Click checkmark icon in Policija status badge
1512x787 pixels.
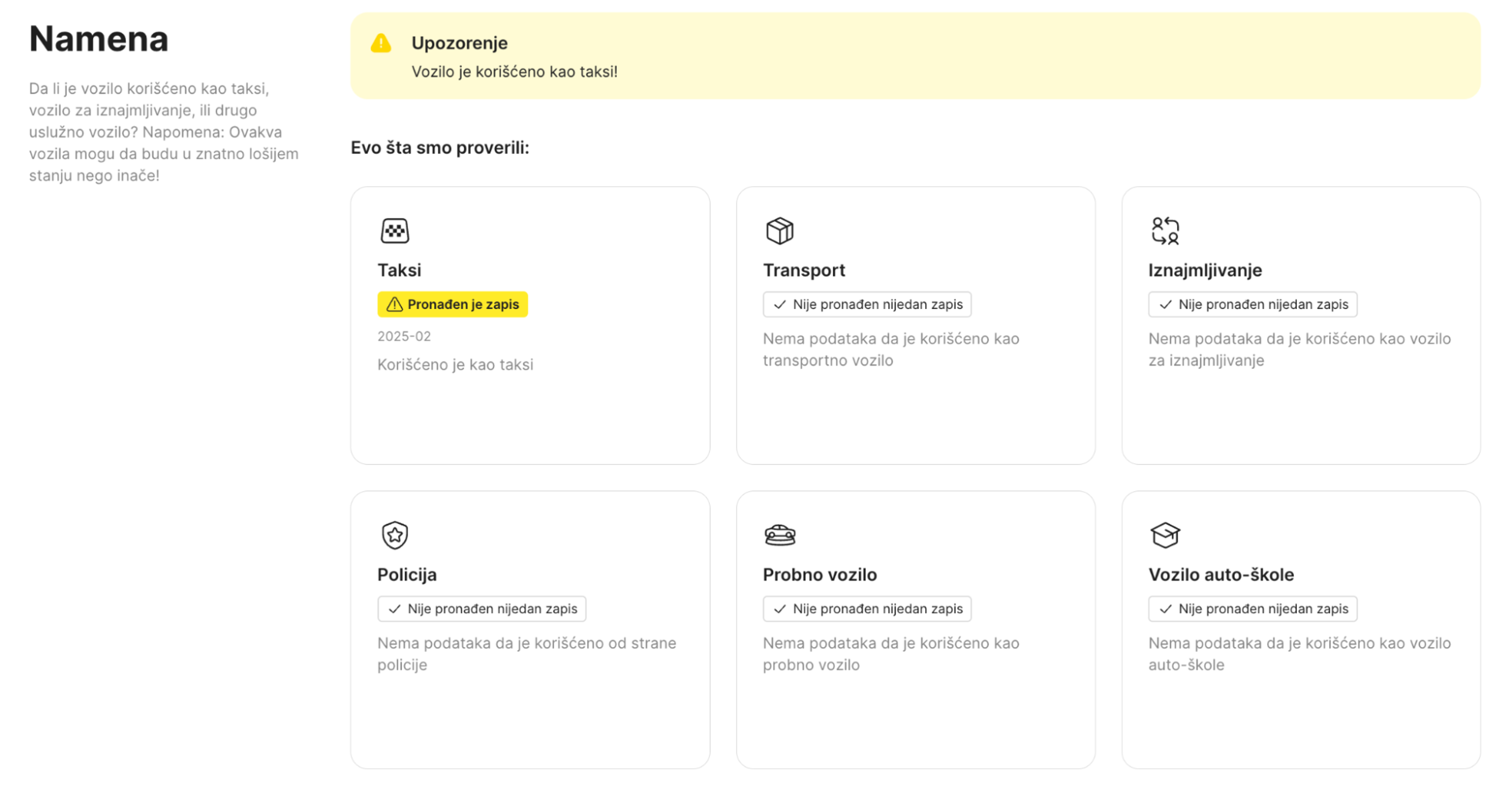[395, 609]
